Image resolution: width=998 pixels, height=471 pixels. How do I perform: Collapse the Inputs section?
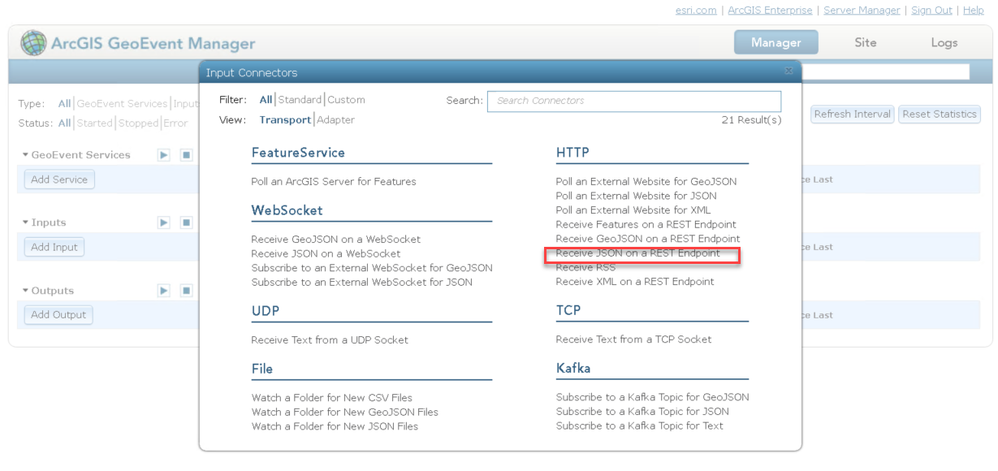click(x=26, y=222)
